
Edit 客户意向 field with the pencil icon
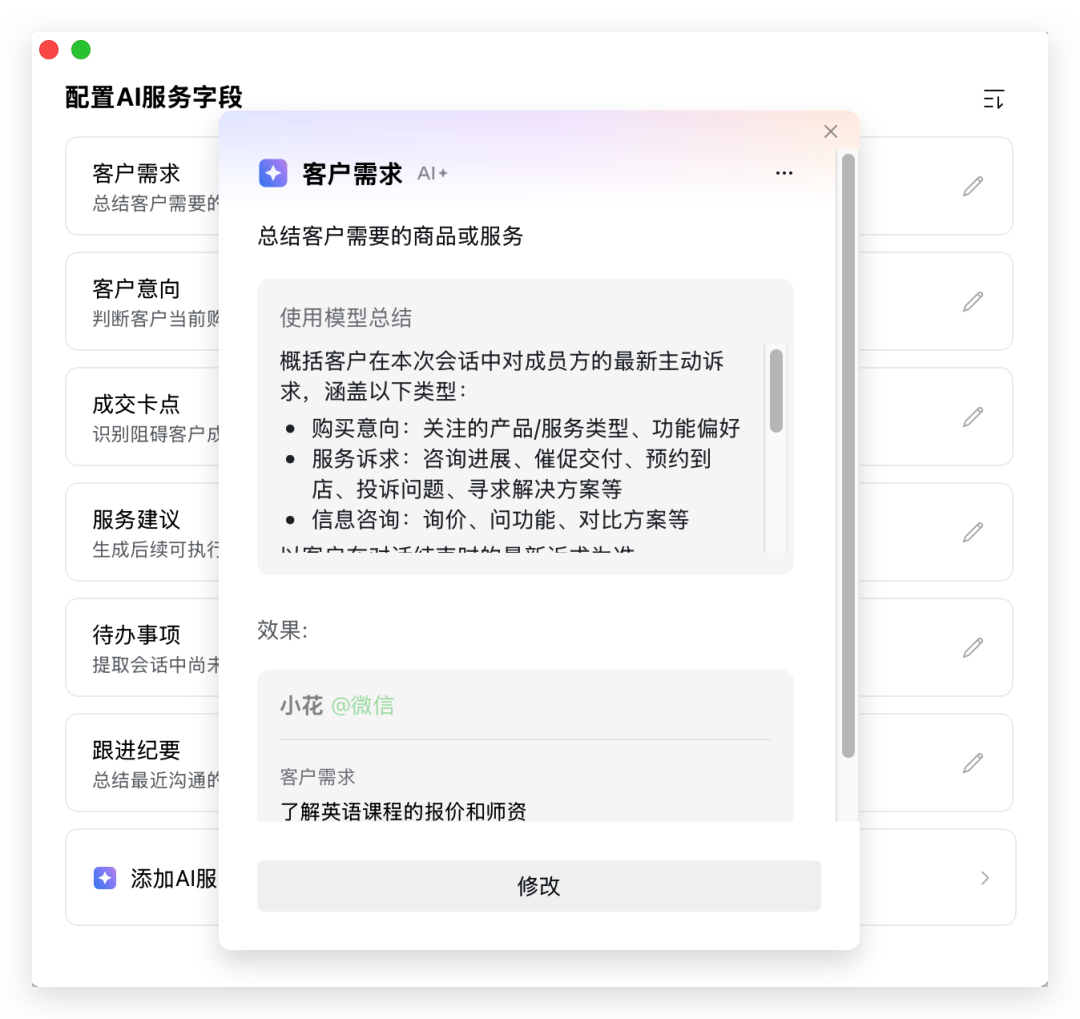[x=973, y=301]
